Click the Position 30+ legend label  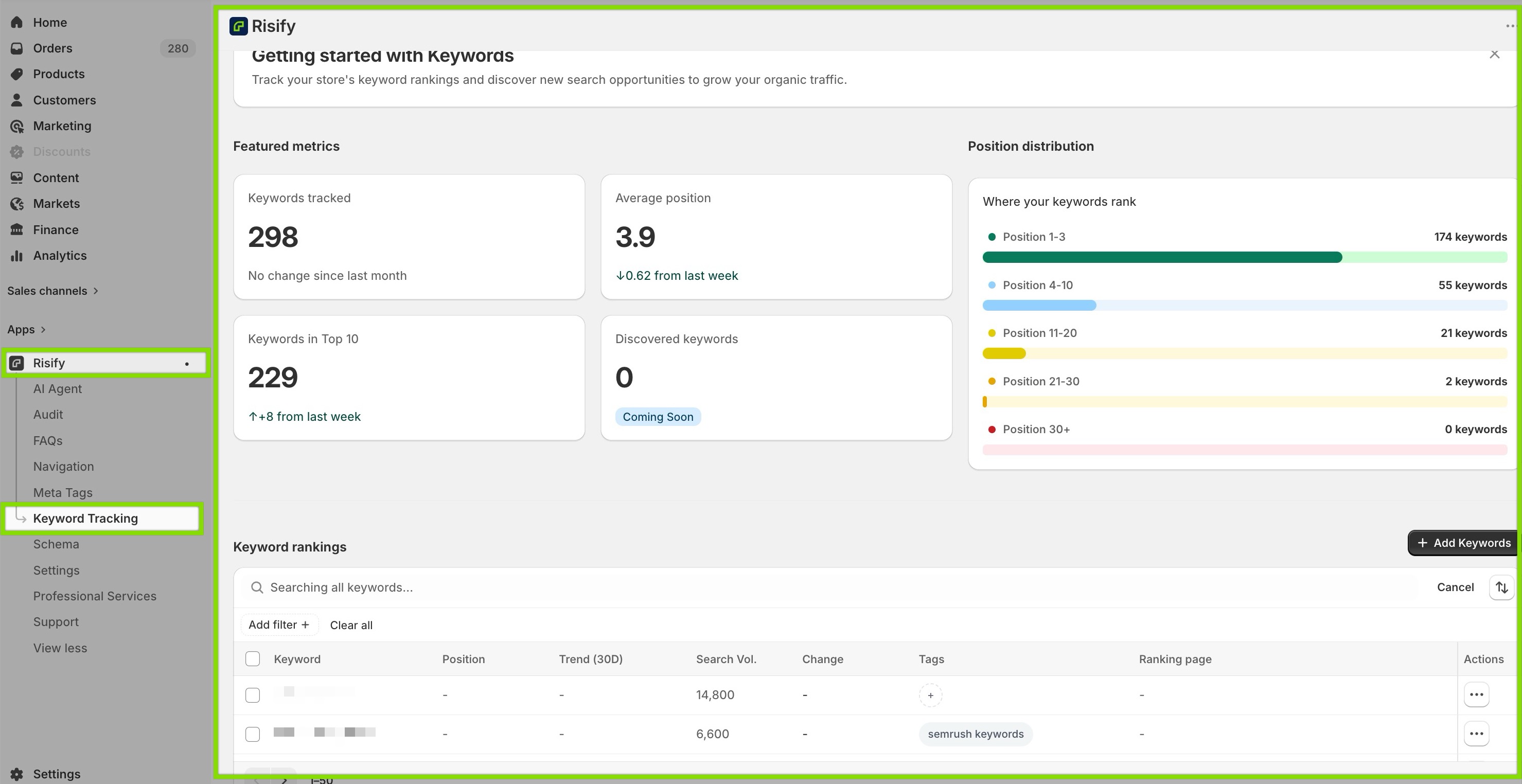[1036, 430]
